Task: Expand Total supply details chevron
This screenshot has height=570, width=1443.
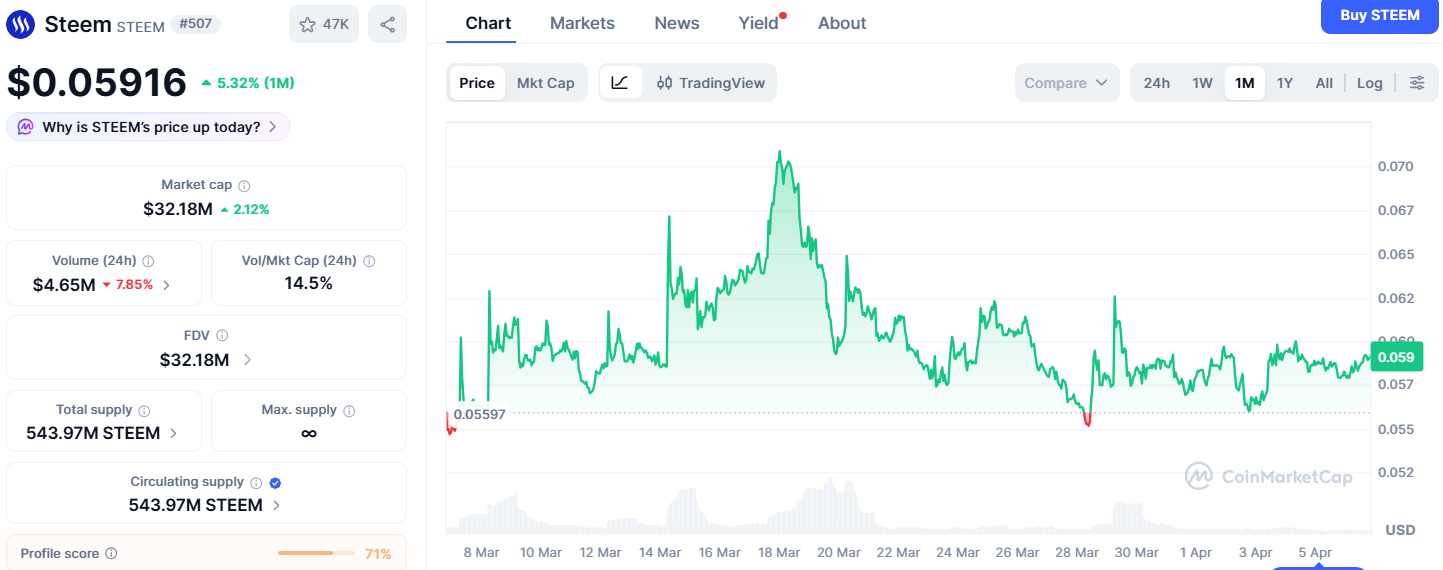Action: 174,433
